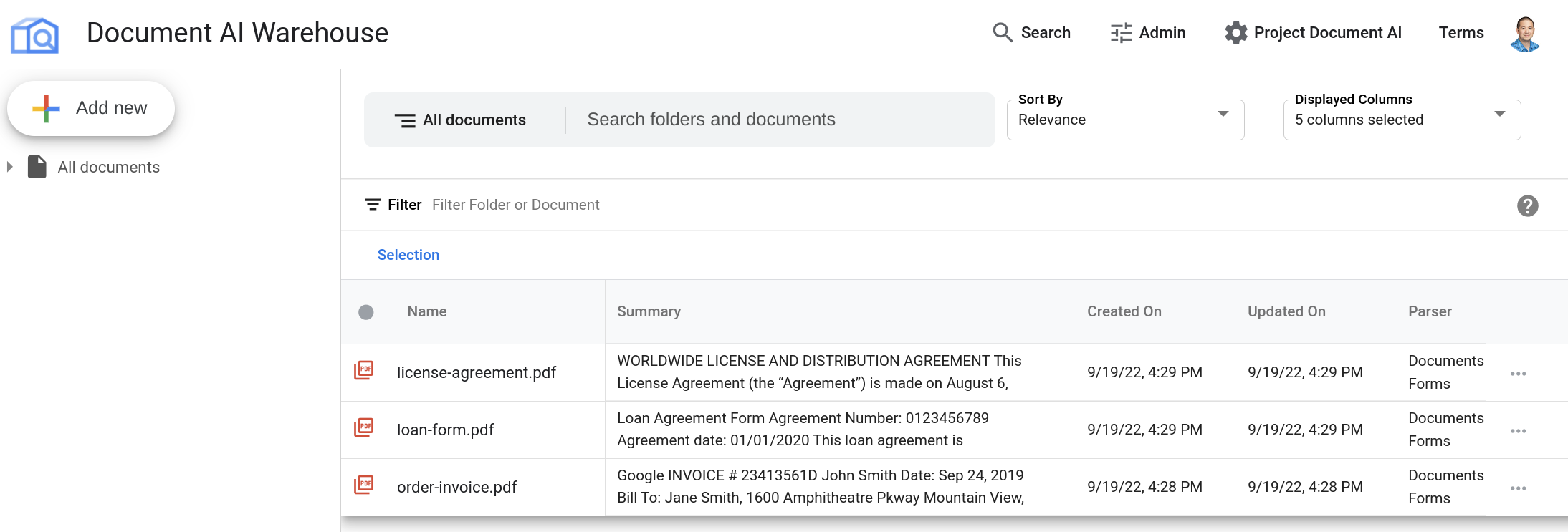Expand the All documents tree node

(10, 167)
